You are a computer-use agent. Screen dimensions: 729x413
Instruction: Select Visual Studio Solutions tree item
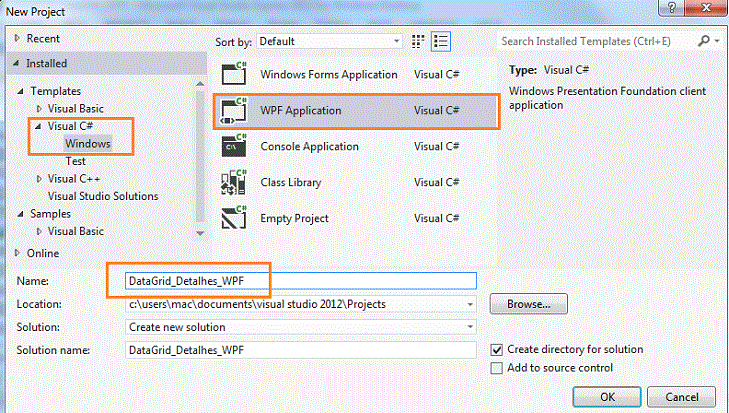tap(103, 196)
